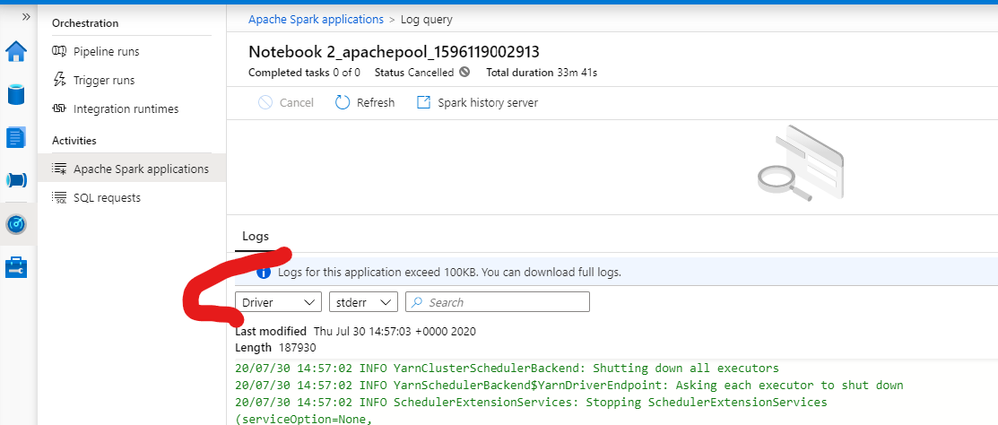
Task: Click the Refresh button label
Action: 376,102
